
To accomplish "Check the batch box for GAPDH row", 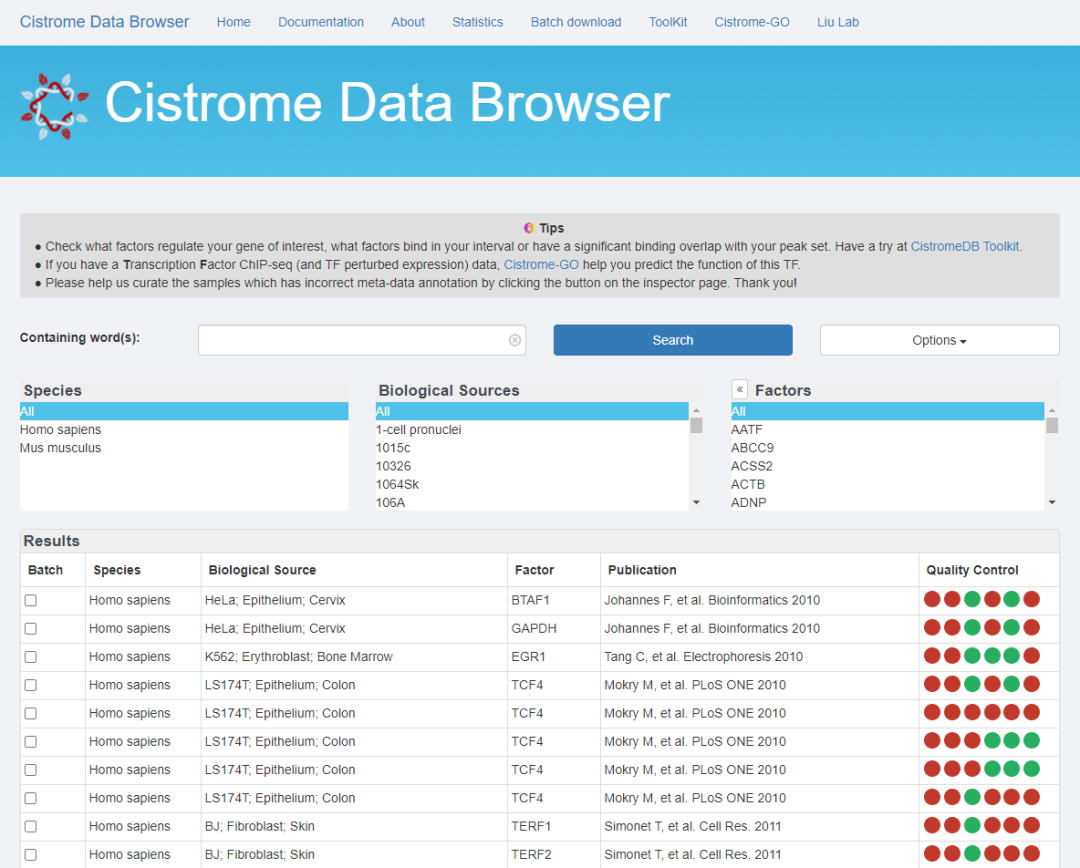I will pos(31,629).
